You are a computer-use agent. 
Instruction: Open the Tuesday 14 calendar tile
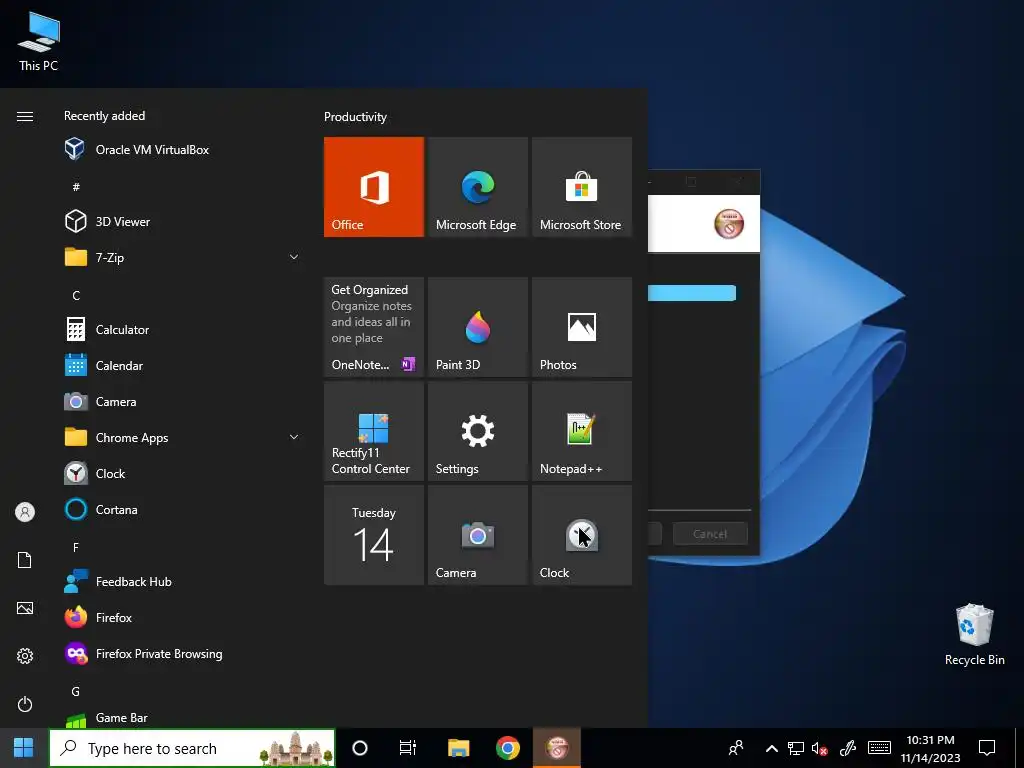pos(374,535)
